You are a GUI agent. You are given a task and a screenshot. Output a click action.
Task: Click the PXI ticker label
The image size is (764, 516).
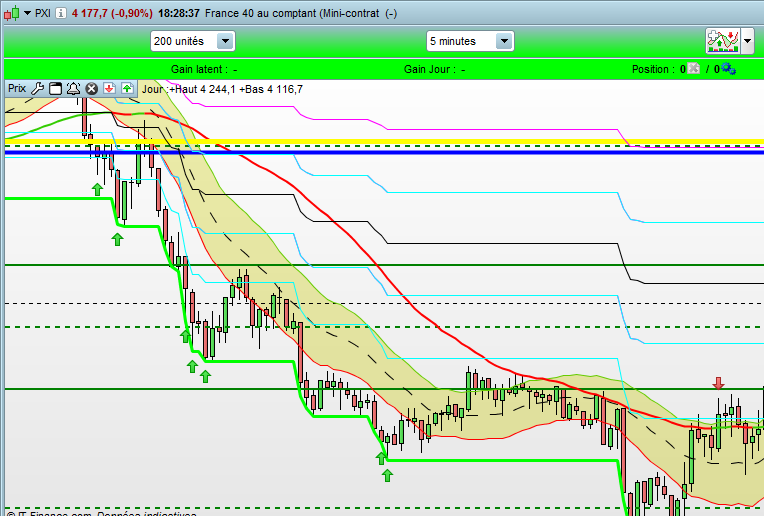click(43, 13)
